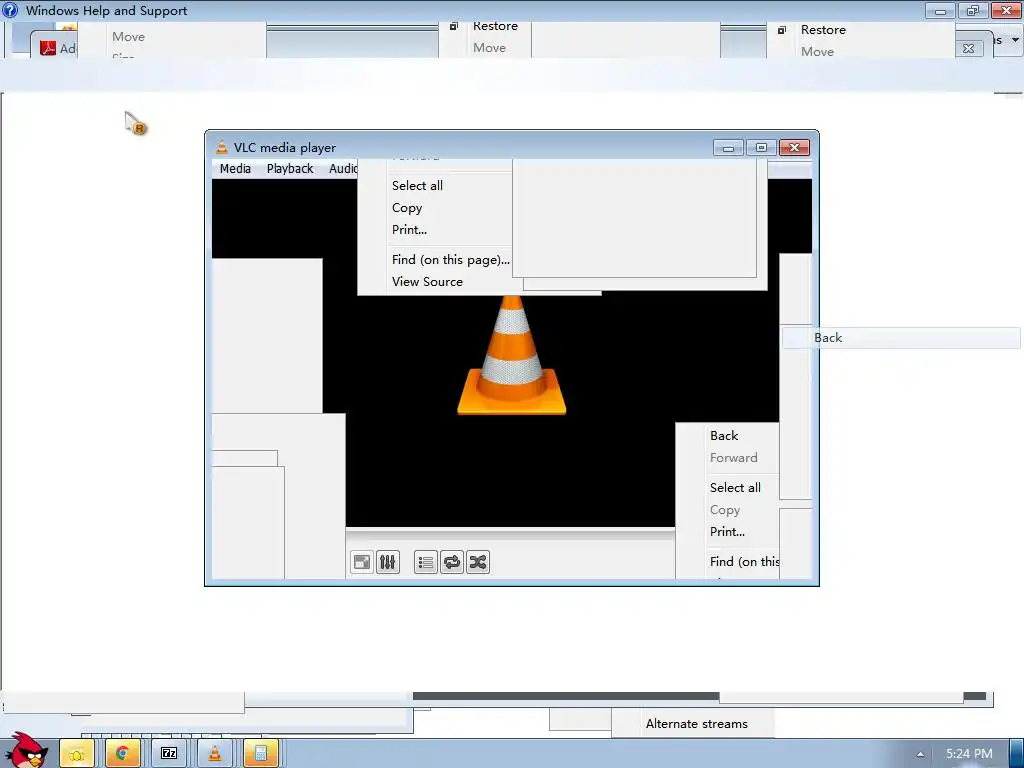
Task: Show hidden tray icons arrow
Action: pyautogui.click(x=920, y=754)
